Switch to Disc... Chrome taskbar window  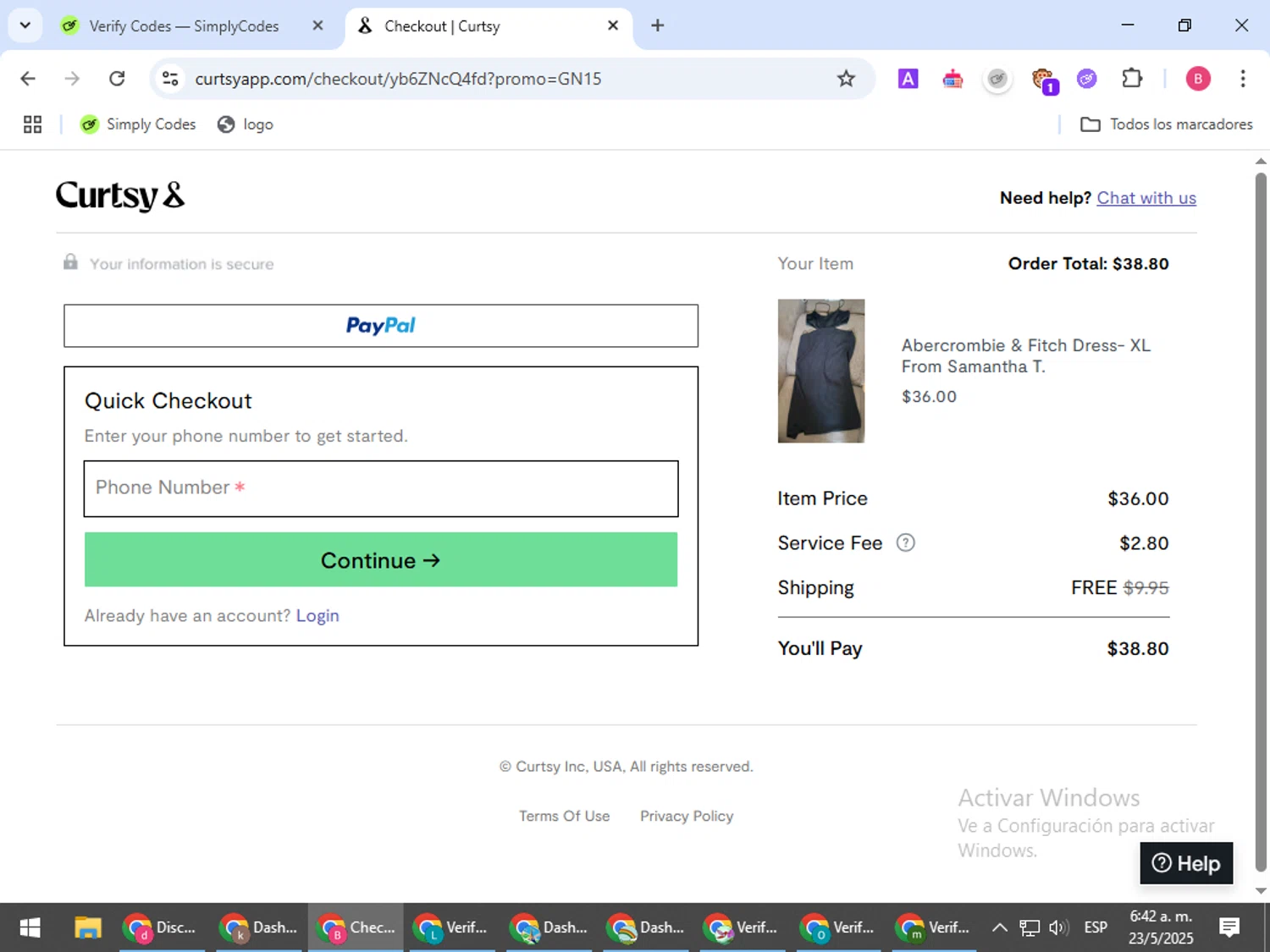coord(162,927)
